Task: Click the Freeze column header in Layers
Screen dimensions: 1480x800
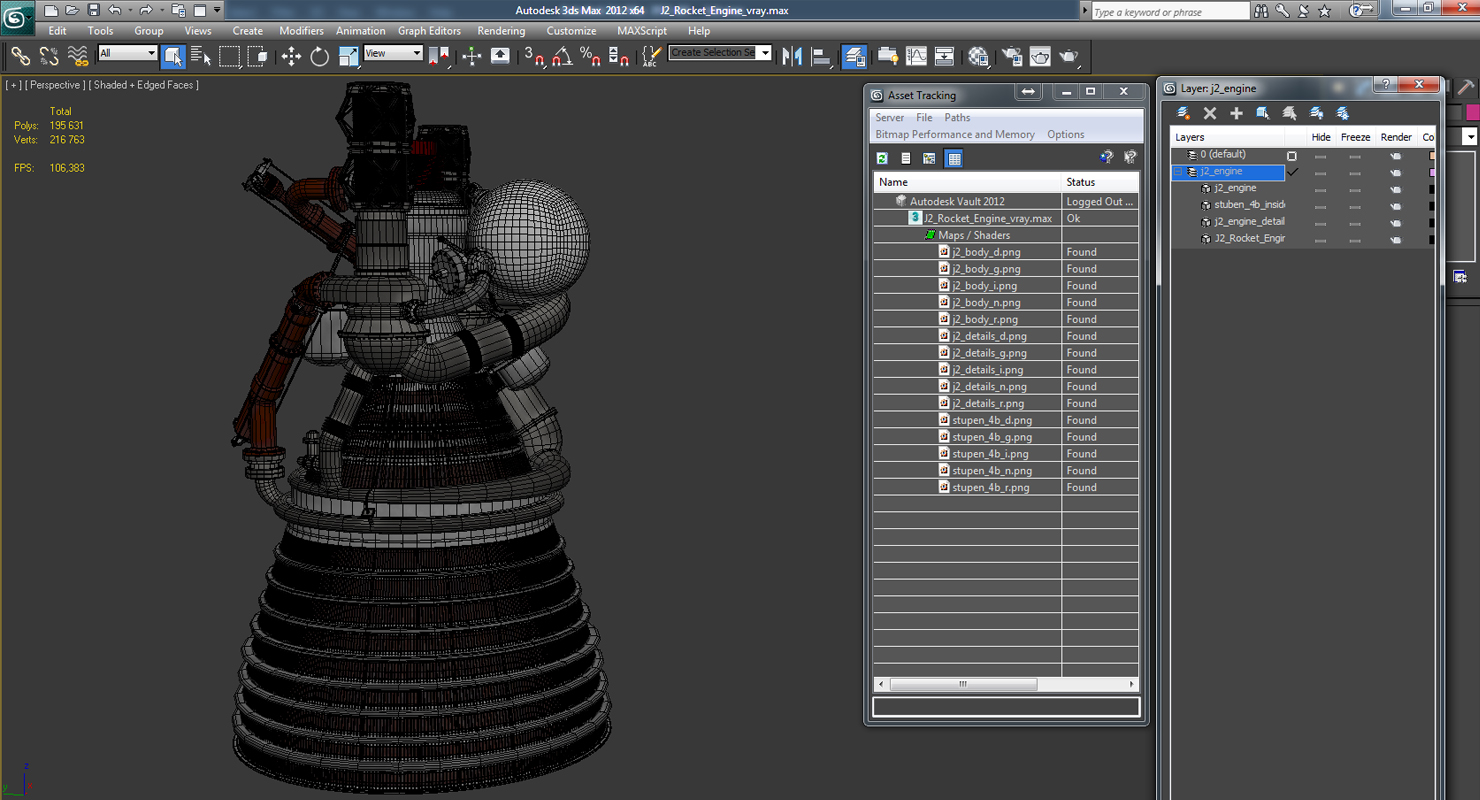Action: pos(1355,137)
